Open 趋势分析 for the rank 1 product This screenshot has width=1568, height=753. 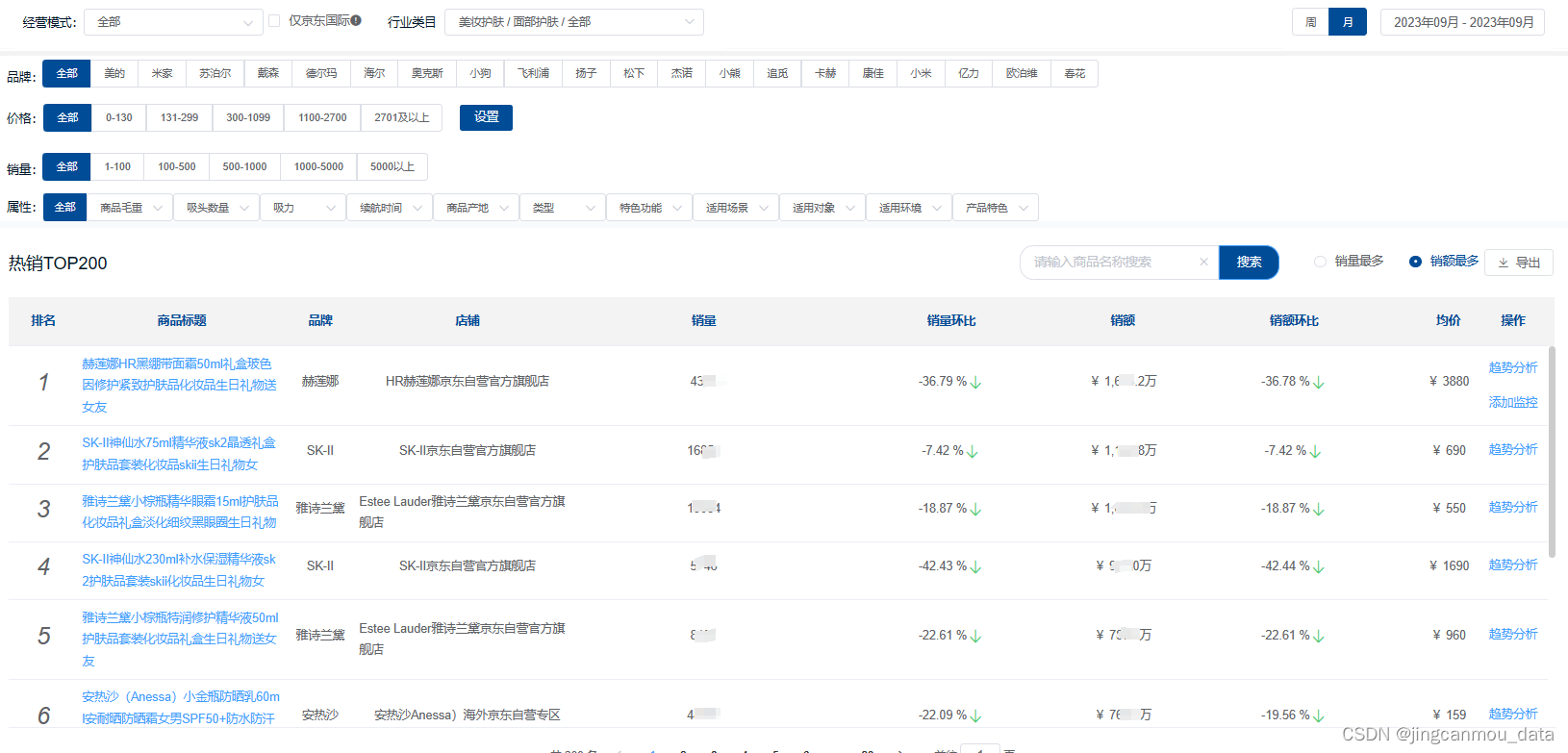pyautogui.click(x=1513, y=367)
